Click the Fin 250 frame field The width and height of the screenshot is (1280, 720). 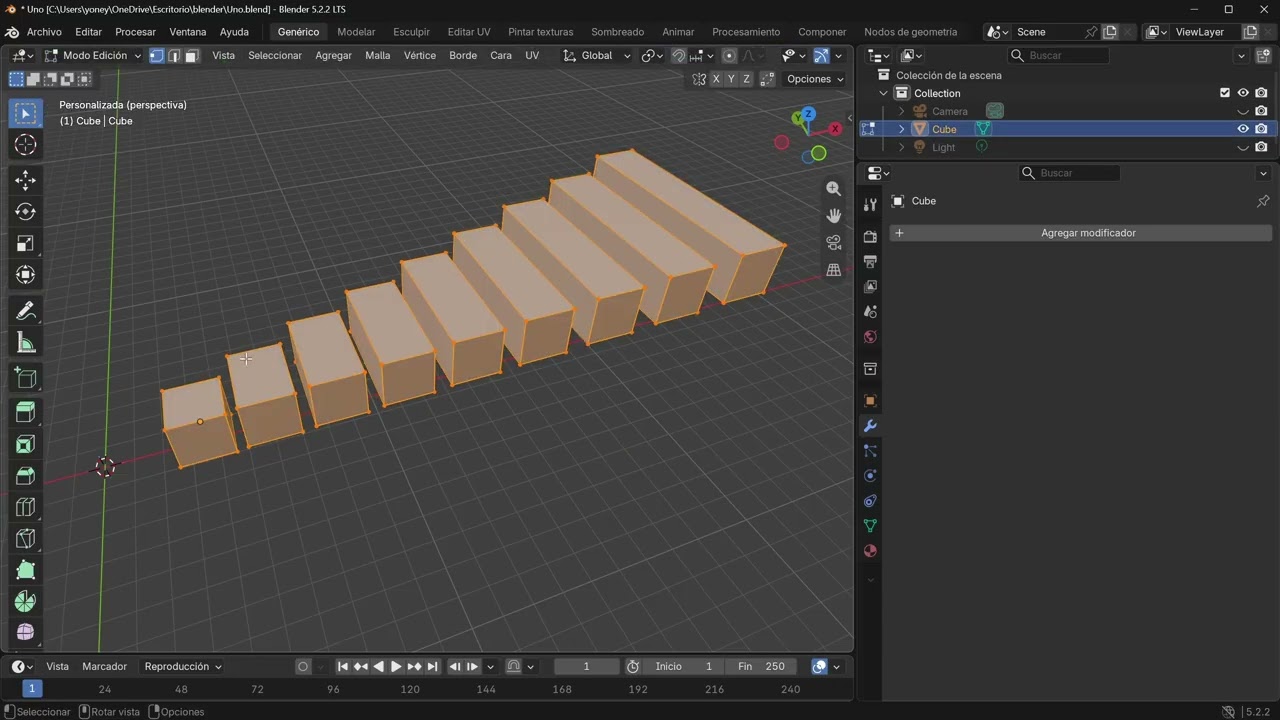click(763, 667)
